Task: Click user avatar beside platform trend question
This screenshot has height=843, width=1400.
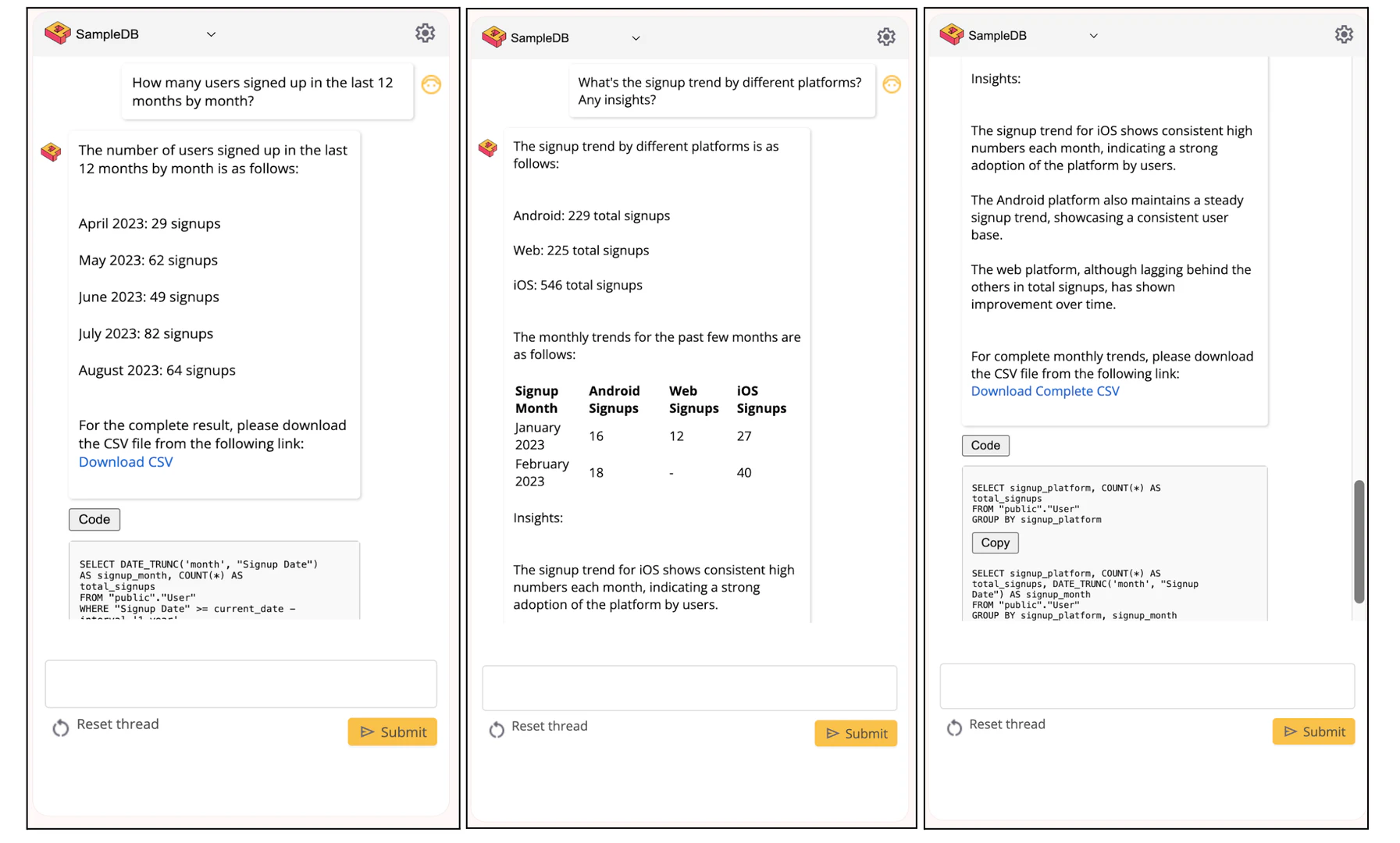Action: 892,84
